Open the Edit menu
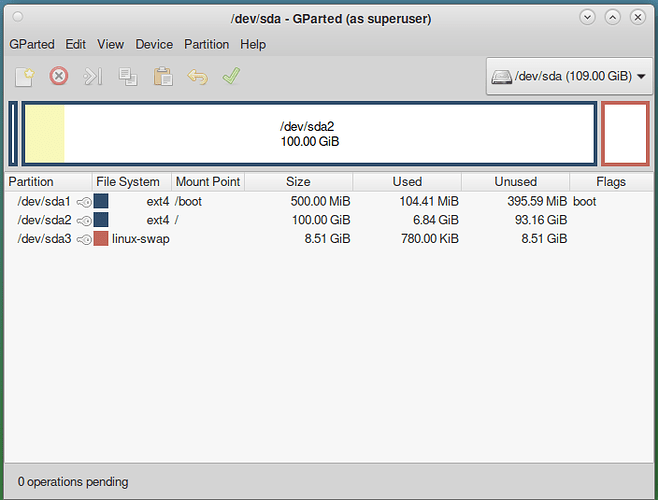 pos(76,45)
